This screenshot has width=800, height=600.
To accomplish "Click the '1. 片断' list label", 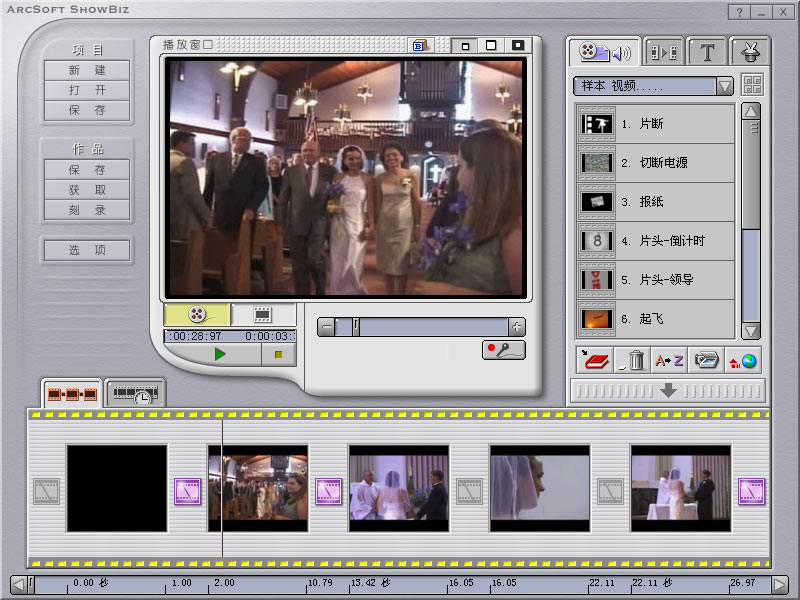I will coord(642,124).
